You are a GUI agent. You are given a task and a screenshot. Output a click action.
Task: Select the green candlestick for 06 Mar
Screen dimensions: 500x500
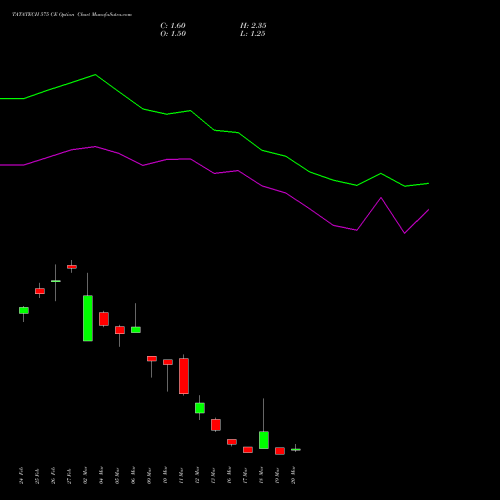[136, 330]
